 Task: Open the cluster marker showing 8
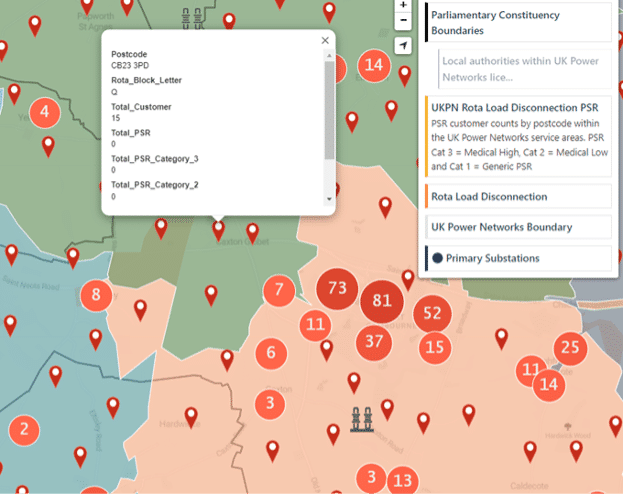[96, 294]
